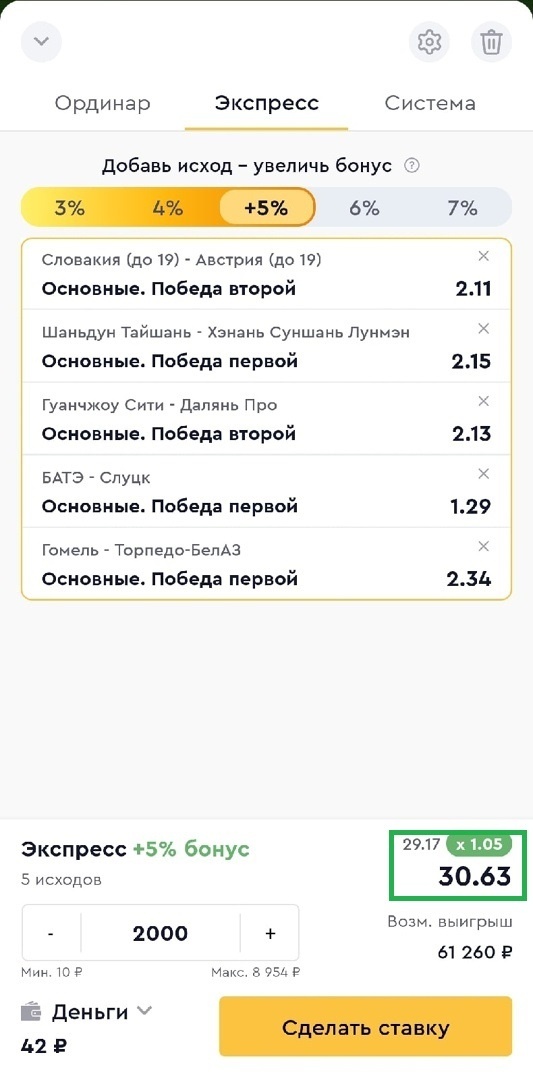The width and height of the screenshot is (533, 1080).
Task: Clear bet slip with trash icon
Action: pyautogui.click(x=491, y=42)
